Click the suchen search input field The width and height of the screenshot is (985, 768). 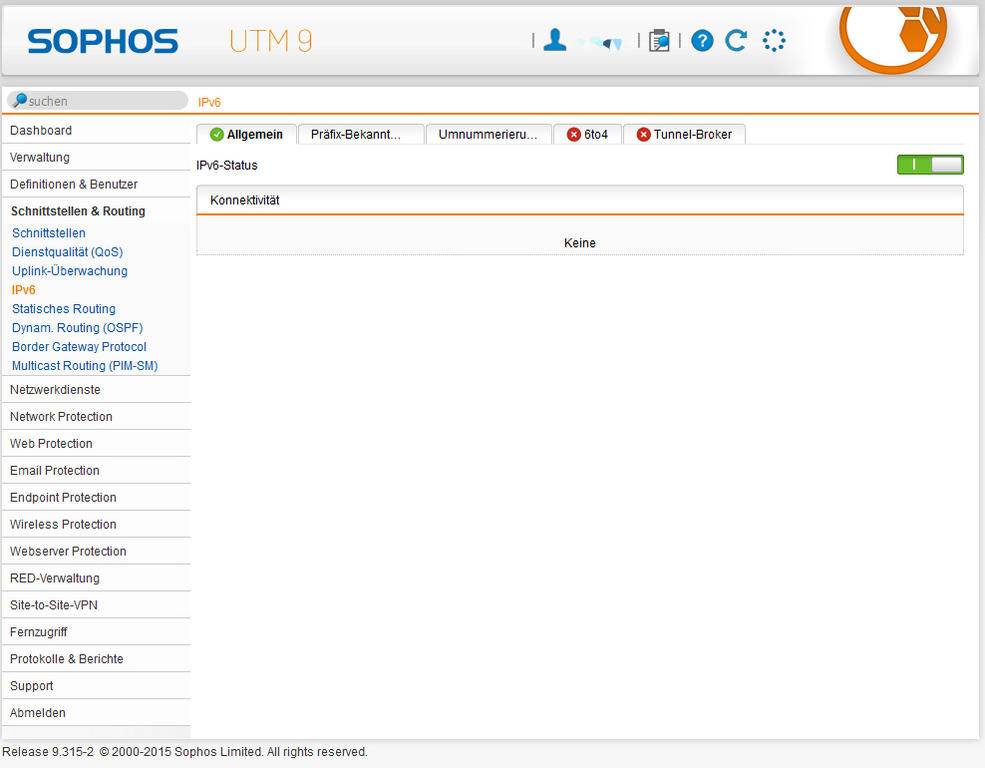coord(105,101)
